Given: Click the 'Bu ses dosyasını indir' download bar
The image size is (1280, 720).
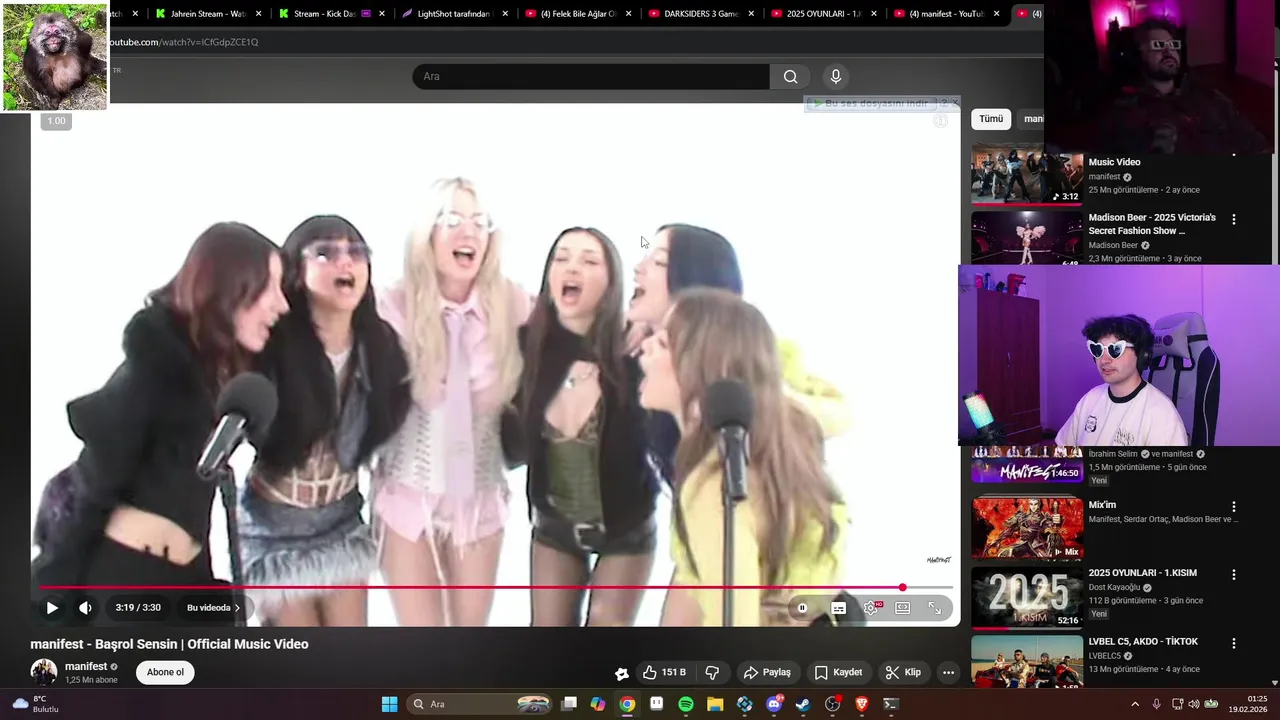Looking at the screenshot, I should pyautogui.click(x=873, y=103).
